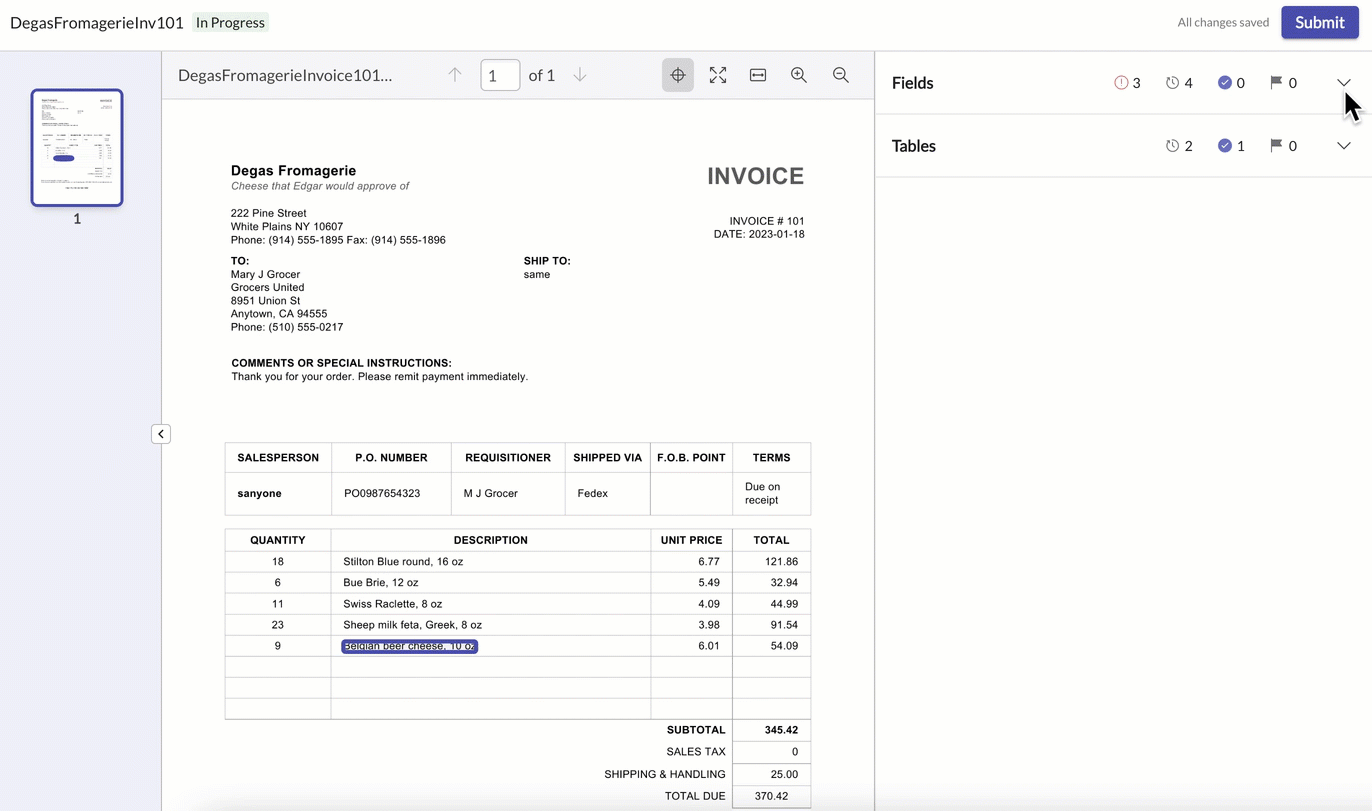Click the In Progress status badge

click(230, 22)
